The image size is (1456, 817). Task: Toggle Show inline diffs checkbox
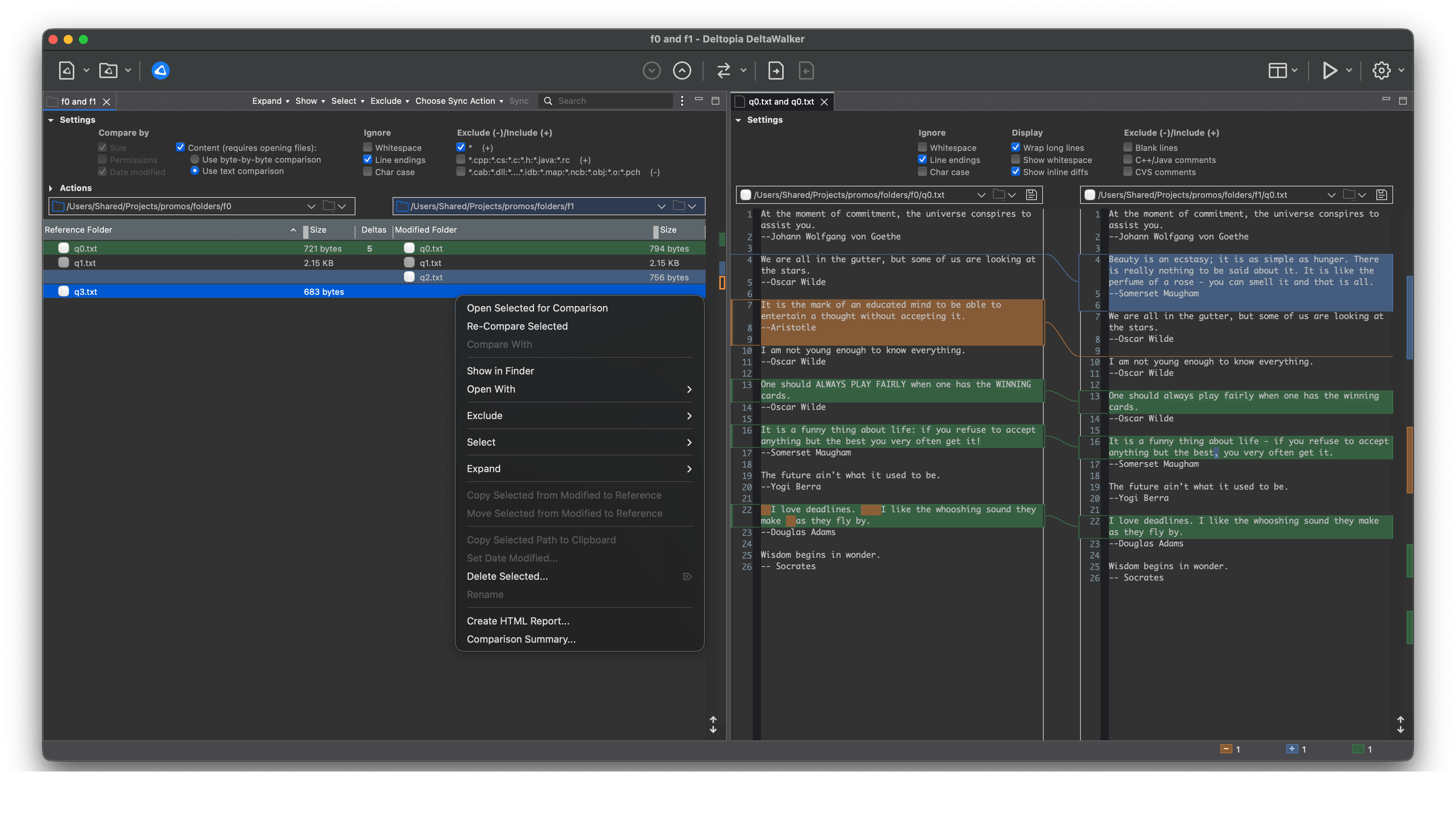(1016, 171)
